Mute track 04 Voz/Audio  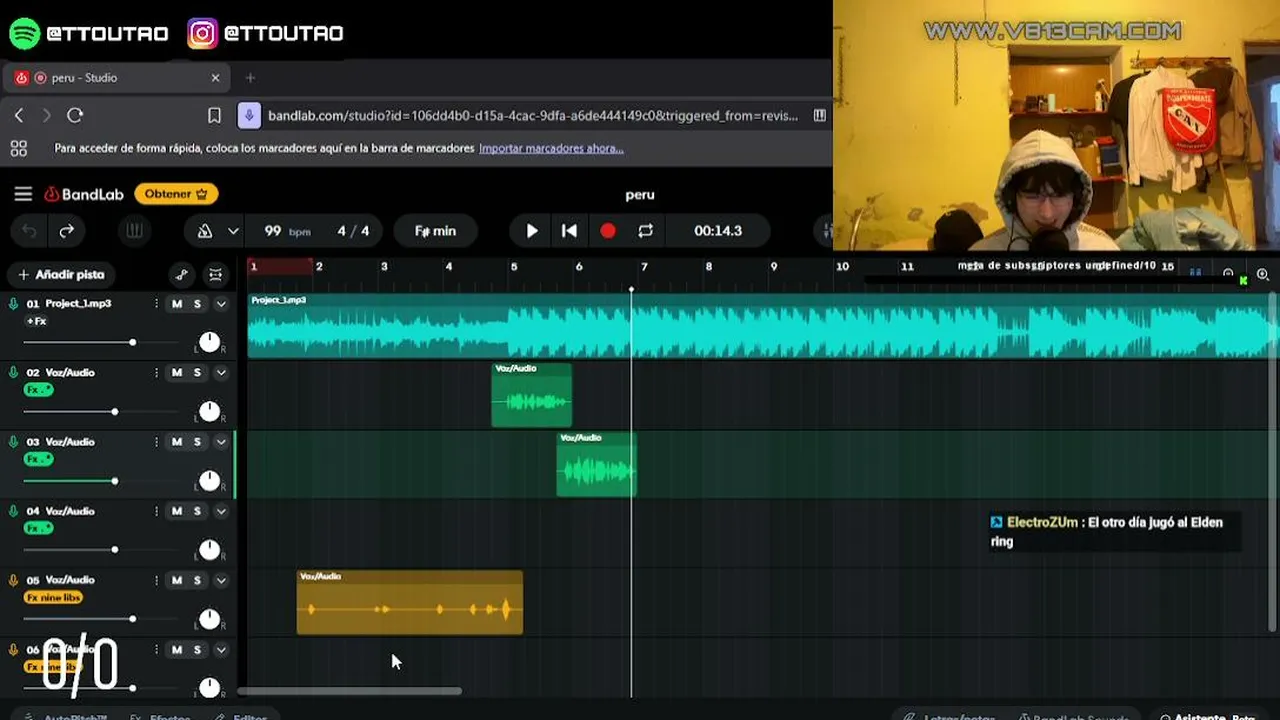click(177, 511)
